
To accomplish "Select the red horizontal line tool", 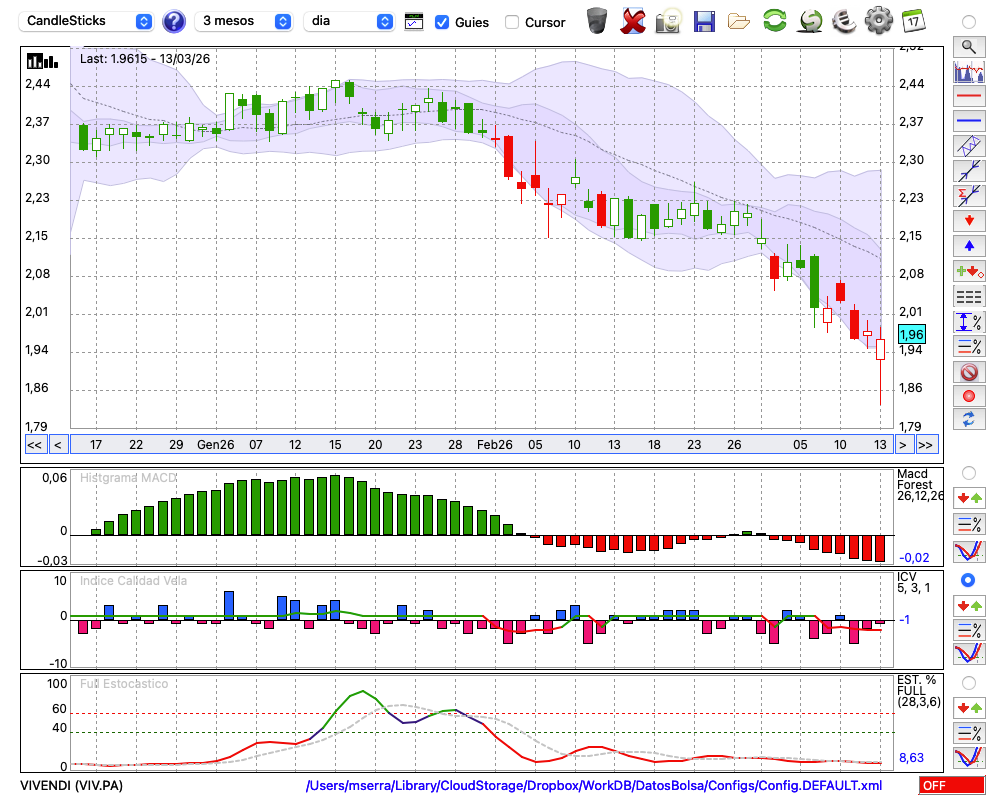I will 968,97.
